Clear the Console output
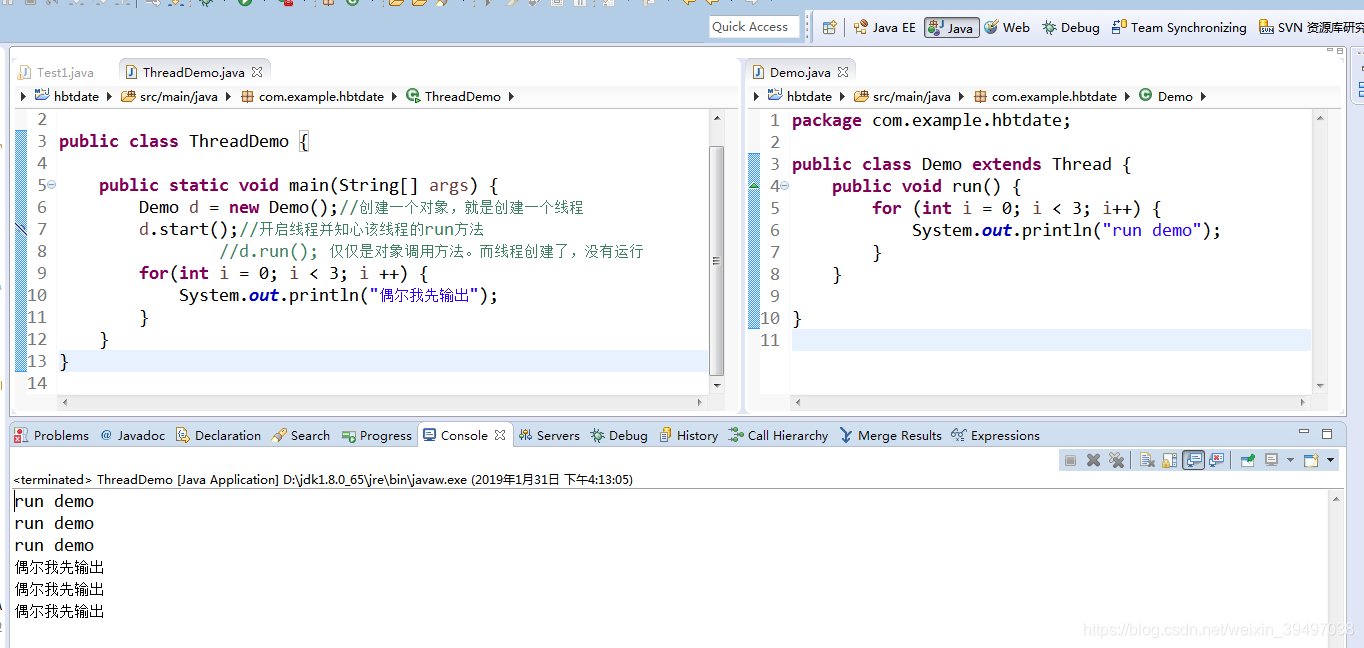The height and width of the screenshot is (648, 1364). point(1147,460)
